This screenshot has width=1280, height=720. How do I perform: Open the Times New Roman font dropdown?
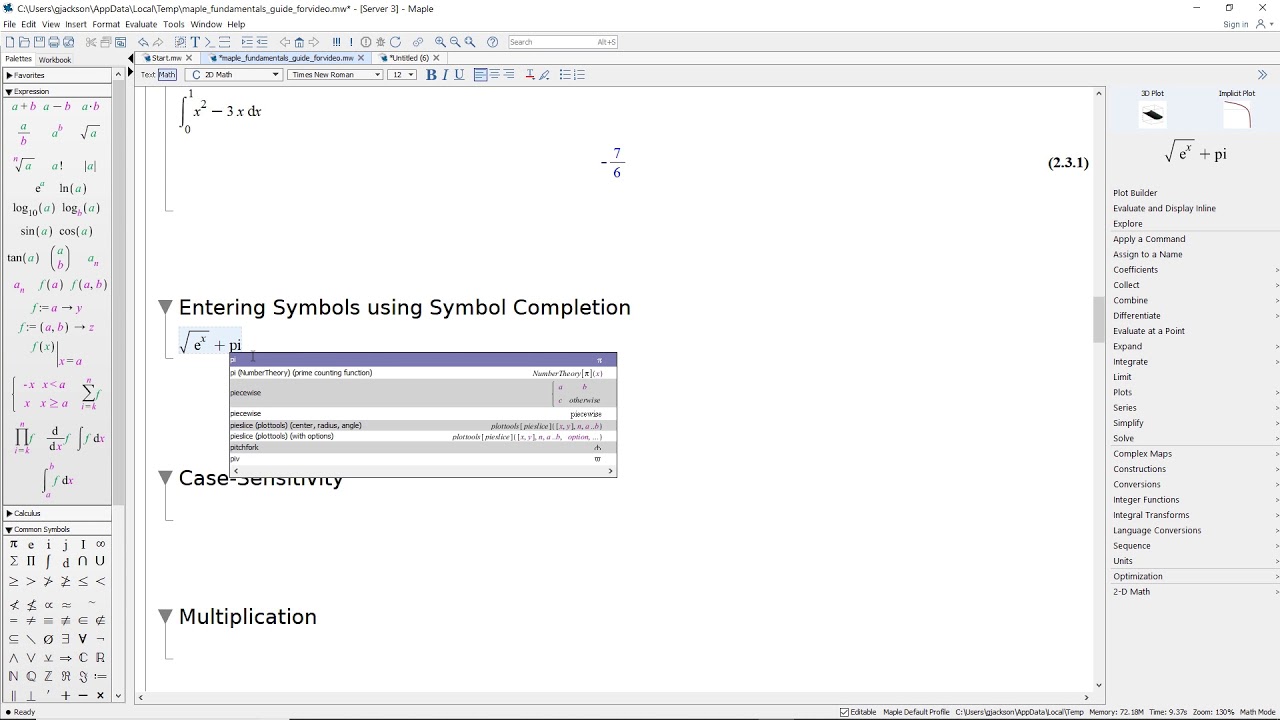click(x=335, y=74)
